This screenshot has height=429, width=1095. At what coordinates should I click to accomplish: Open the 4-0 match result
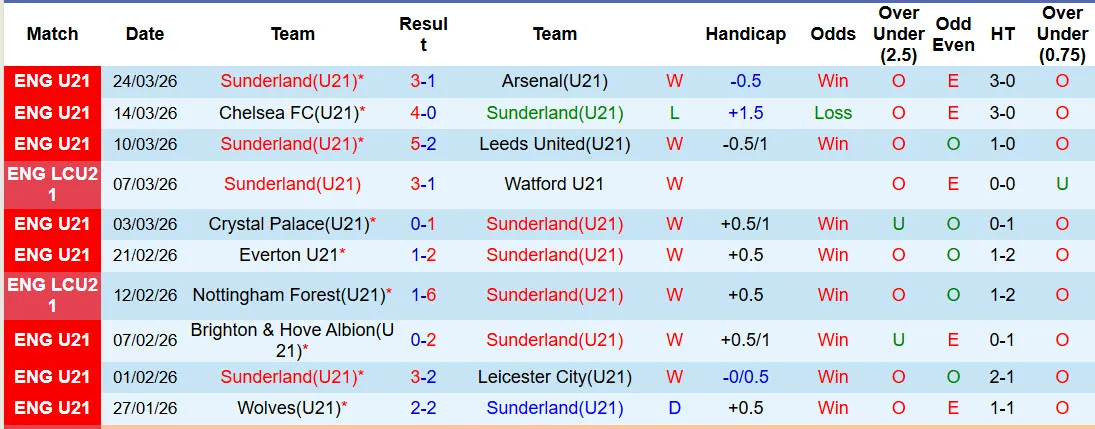423,113
